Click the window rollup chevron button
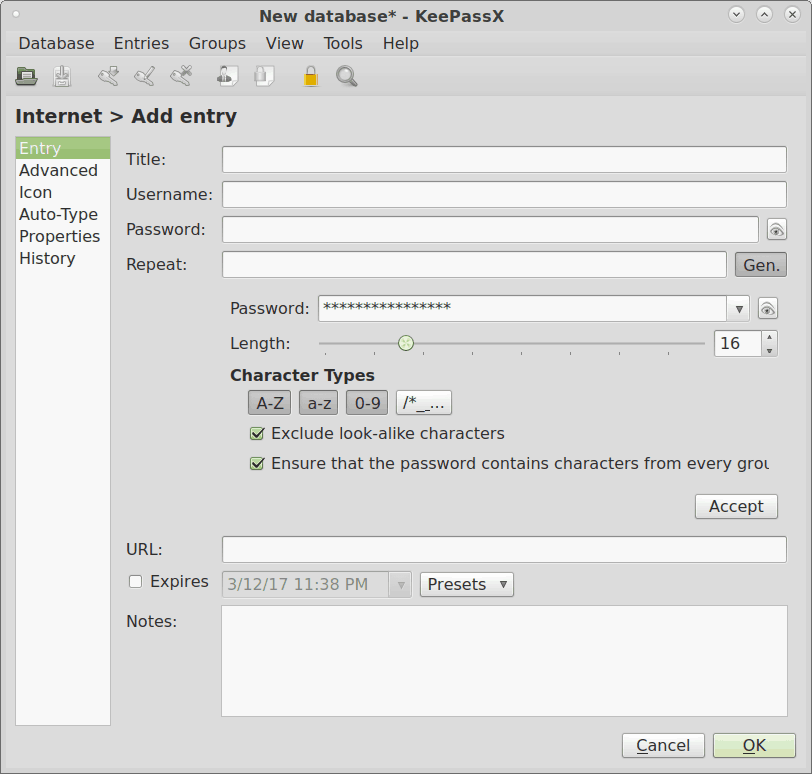 (x=736, y=14)
